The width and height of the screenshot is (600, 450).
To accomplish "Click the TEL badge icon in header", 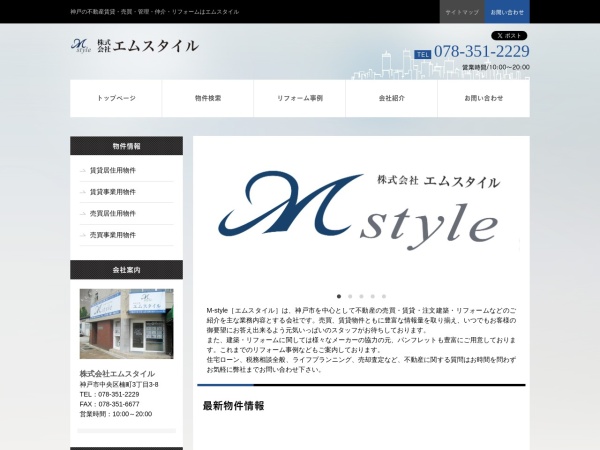I will click(x=422, y=55).
